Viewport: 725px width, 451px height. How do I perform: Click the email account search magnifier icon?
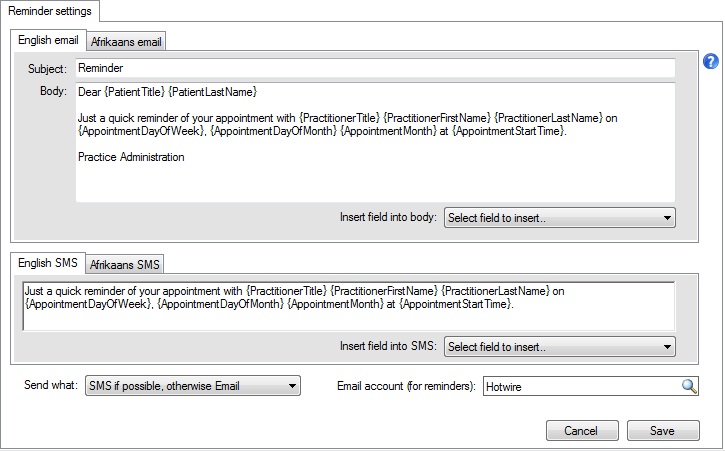(689, 386)
